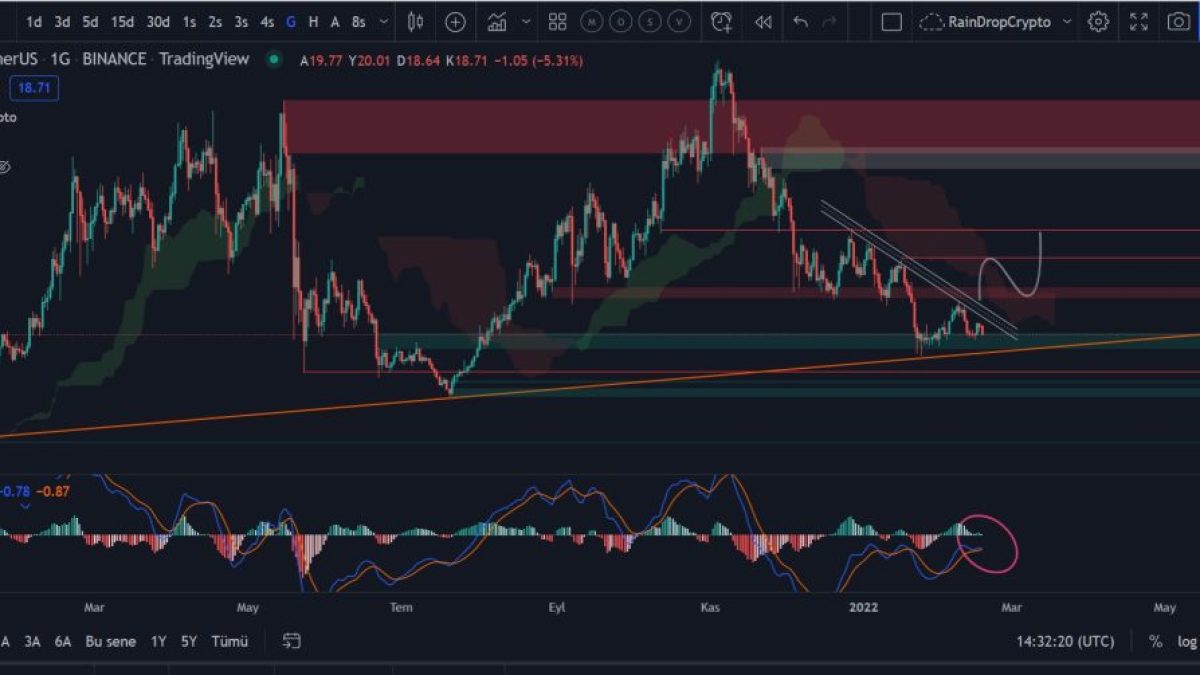
Task: Open the RainDropCrypto layout dropdown
Action: click(1067, 21)
